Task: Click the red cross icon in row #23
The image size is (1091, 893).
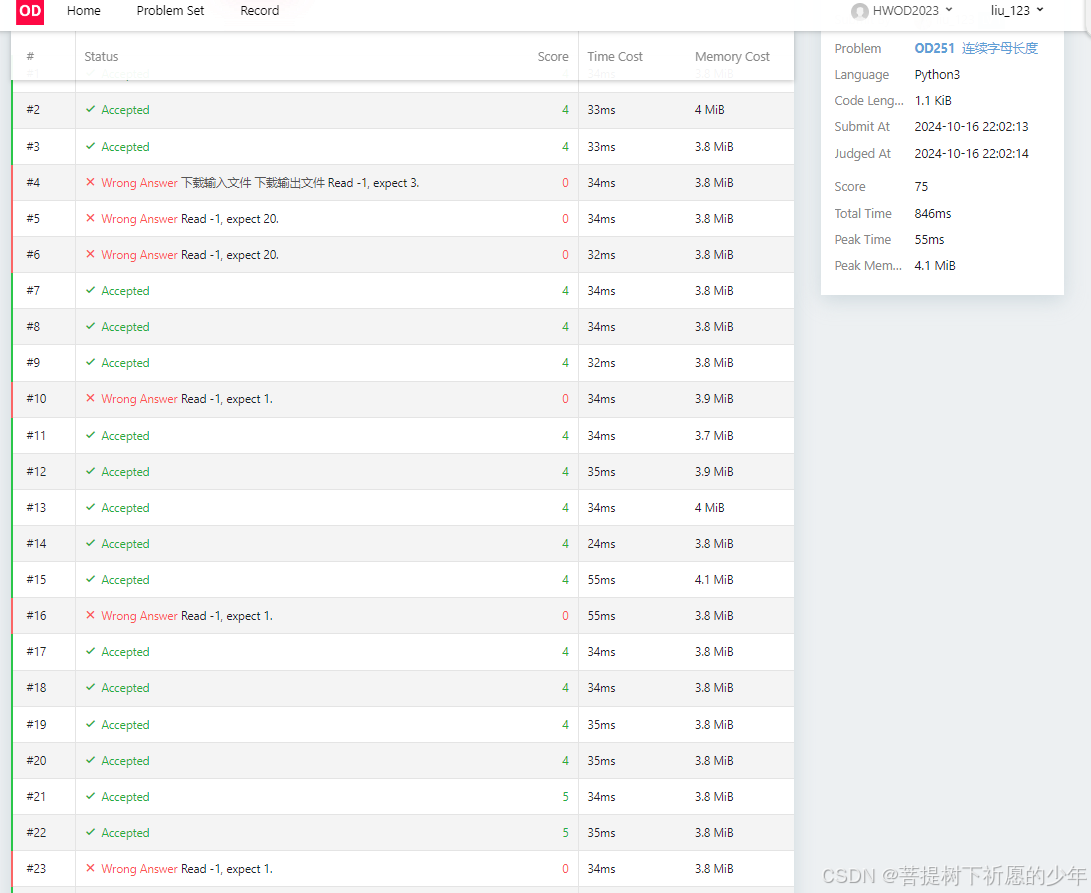Action: point(90,868)
